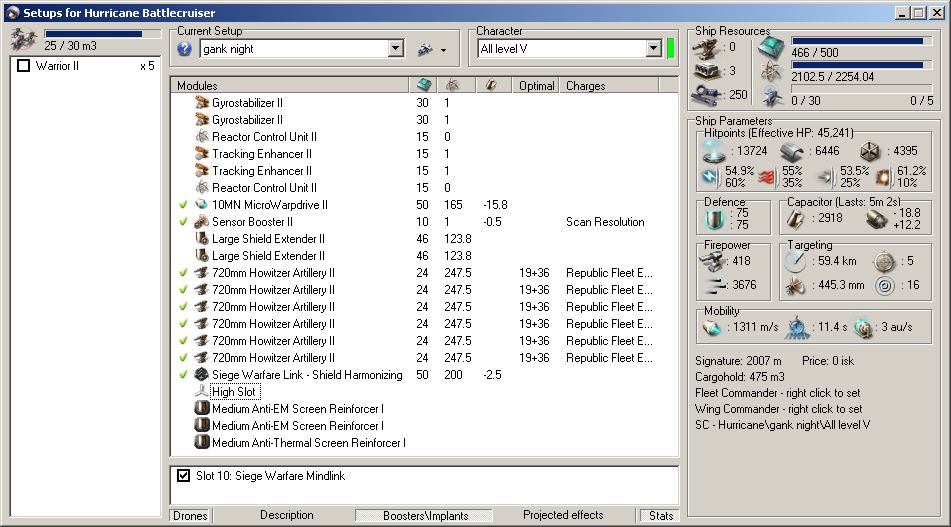The image size is (951, 527).
Task: Switch to the Boosters\Implants tab
Action: click(425, 515)
